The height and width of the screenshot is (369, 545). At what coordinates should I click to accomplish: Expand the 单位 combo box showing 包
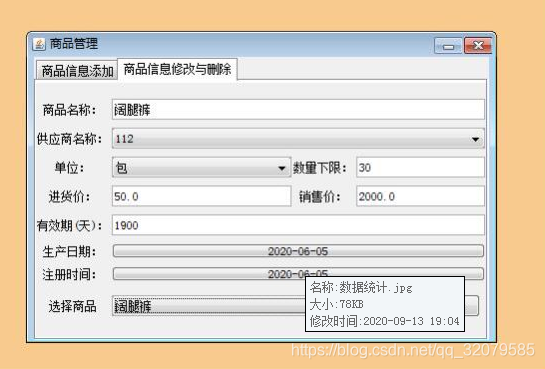click(201, 168)
